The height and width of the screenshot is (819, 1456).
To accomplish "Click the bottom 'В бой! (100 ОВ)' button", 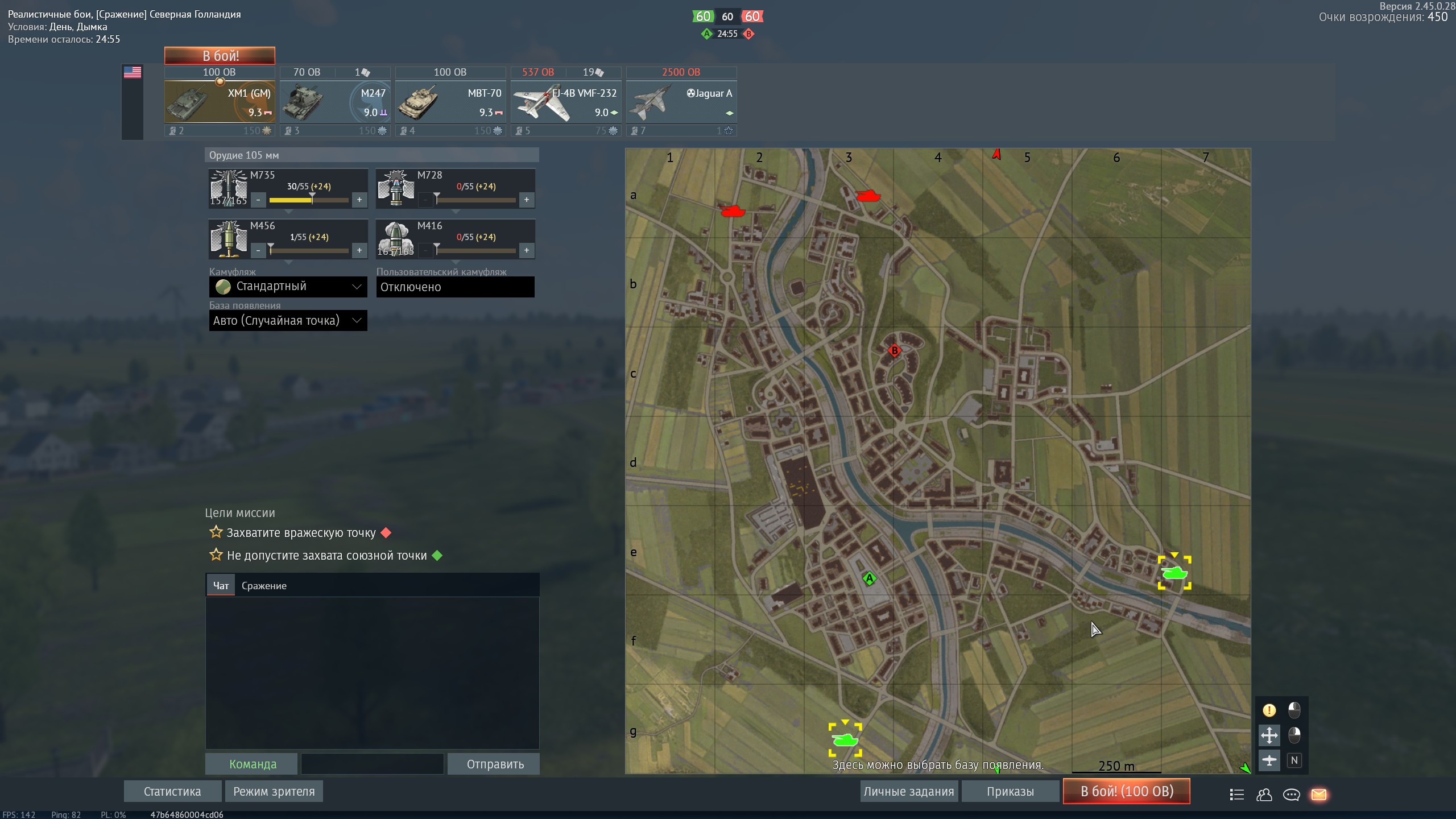I will click(x=1127, y=791).
